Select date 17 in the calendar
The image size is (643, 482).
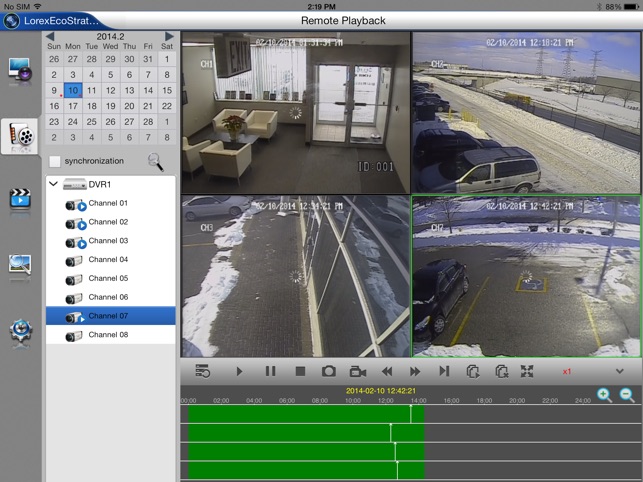click(72, 106)
